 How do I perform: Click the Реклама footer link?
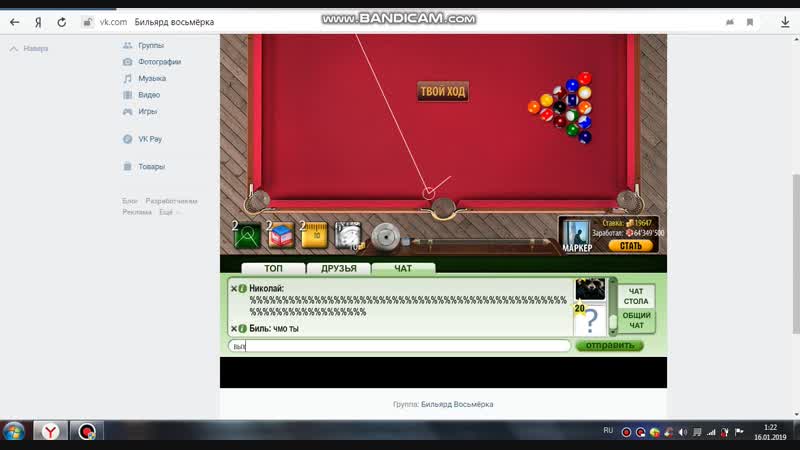(137, 212)
